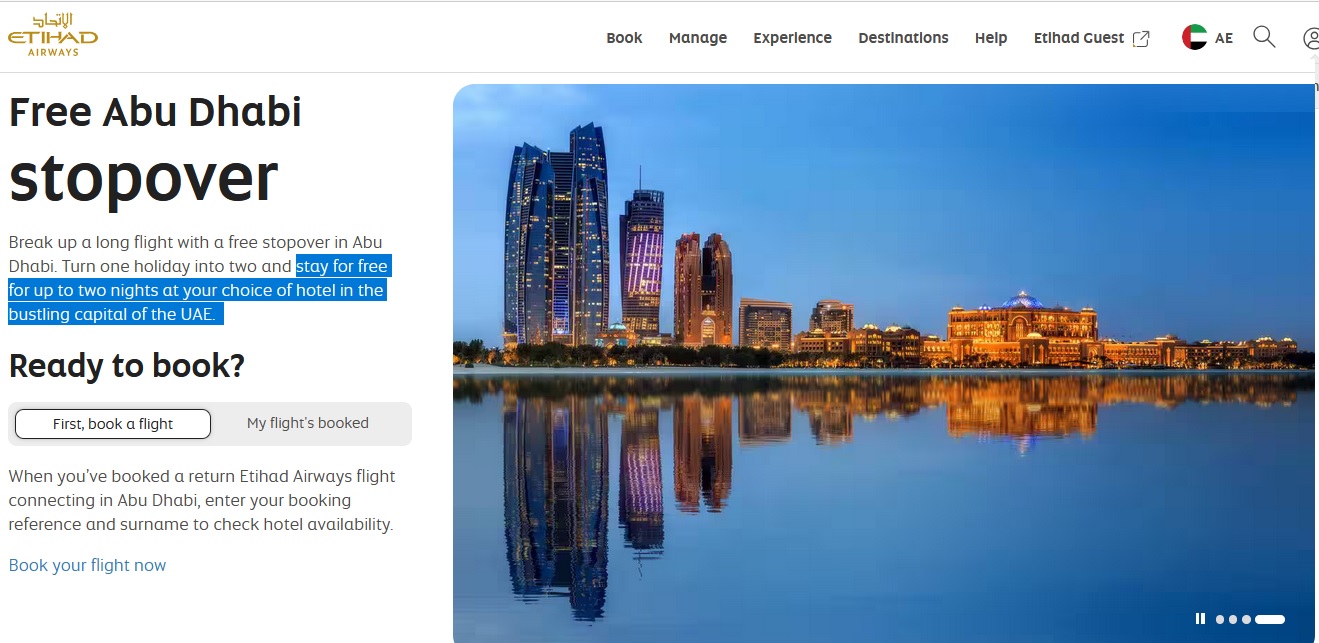Click the large "stopover" heading
The height and width of the screenshot is (643, 1319).
(x=143, y=178)
